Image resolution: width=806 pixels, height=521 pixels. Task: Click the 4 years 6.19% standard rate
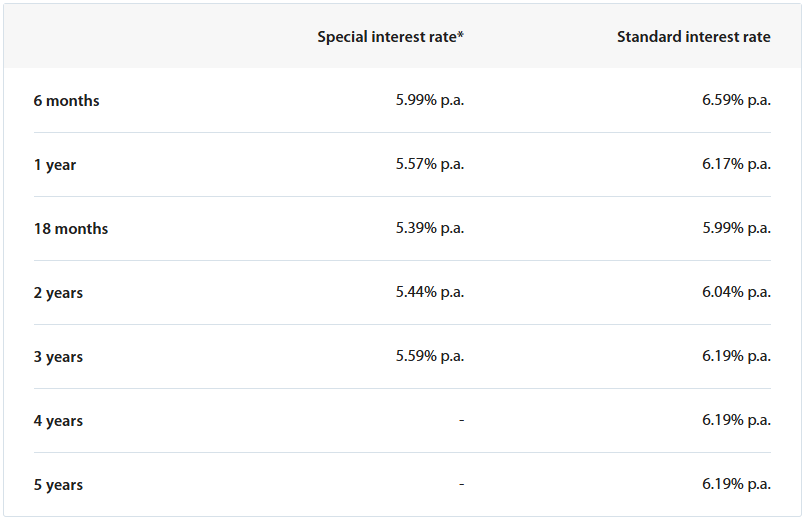(736, 420)
